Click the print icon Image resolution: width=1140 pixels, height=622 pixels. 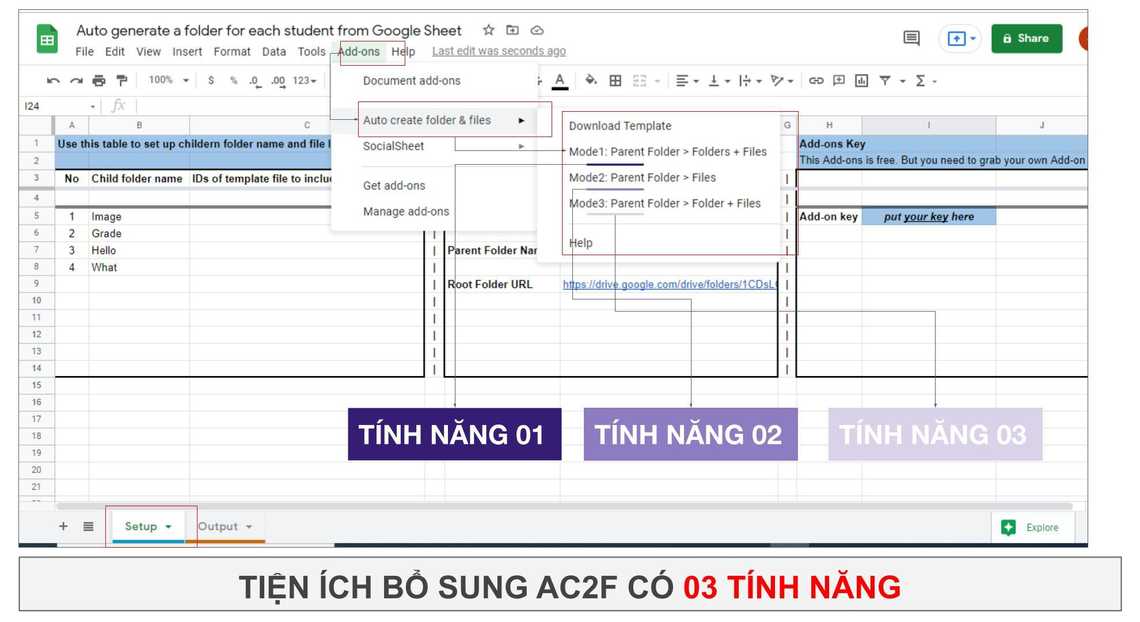99,81
